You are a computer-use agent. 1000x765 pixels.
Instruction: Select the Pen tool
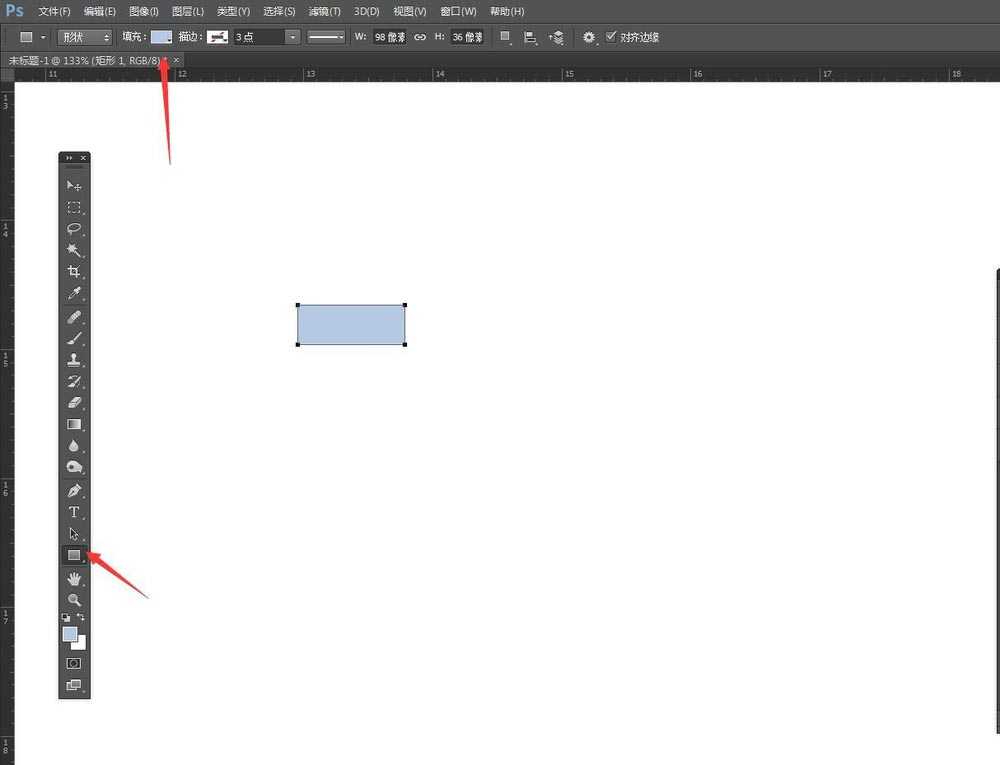point(74,491)
